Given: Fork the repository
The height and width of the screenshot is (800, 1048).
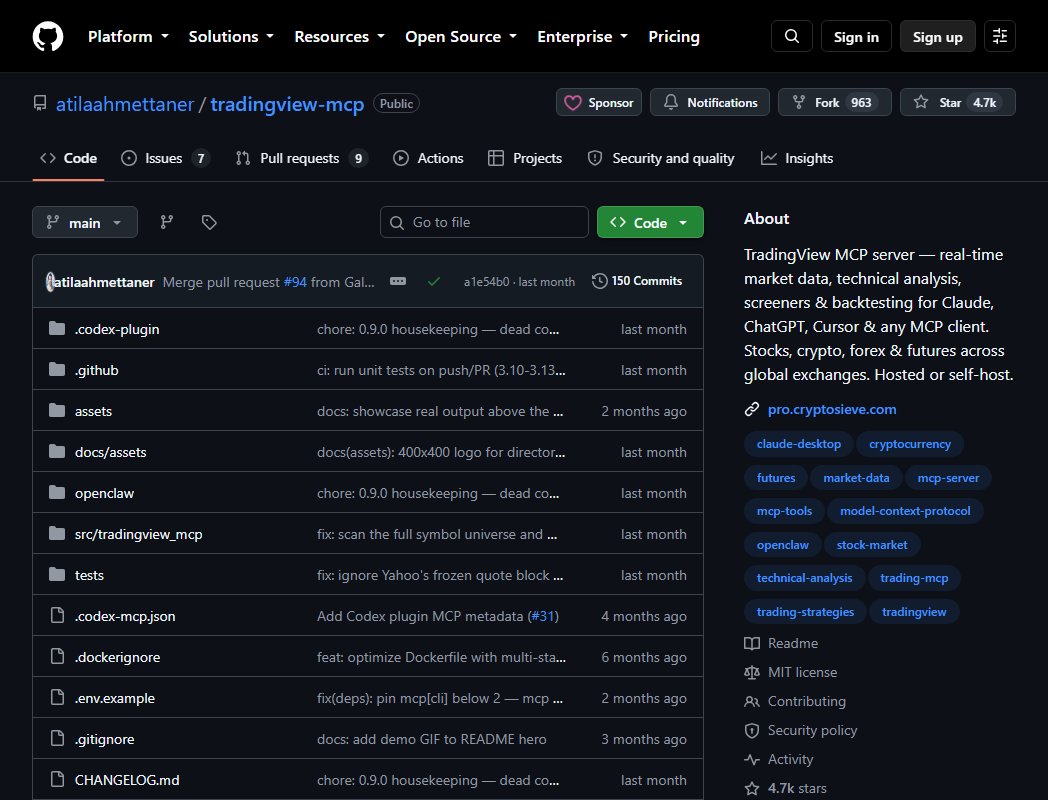Looking at the screenshot, I should [x=835, y=102].
